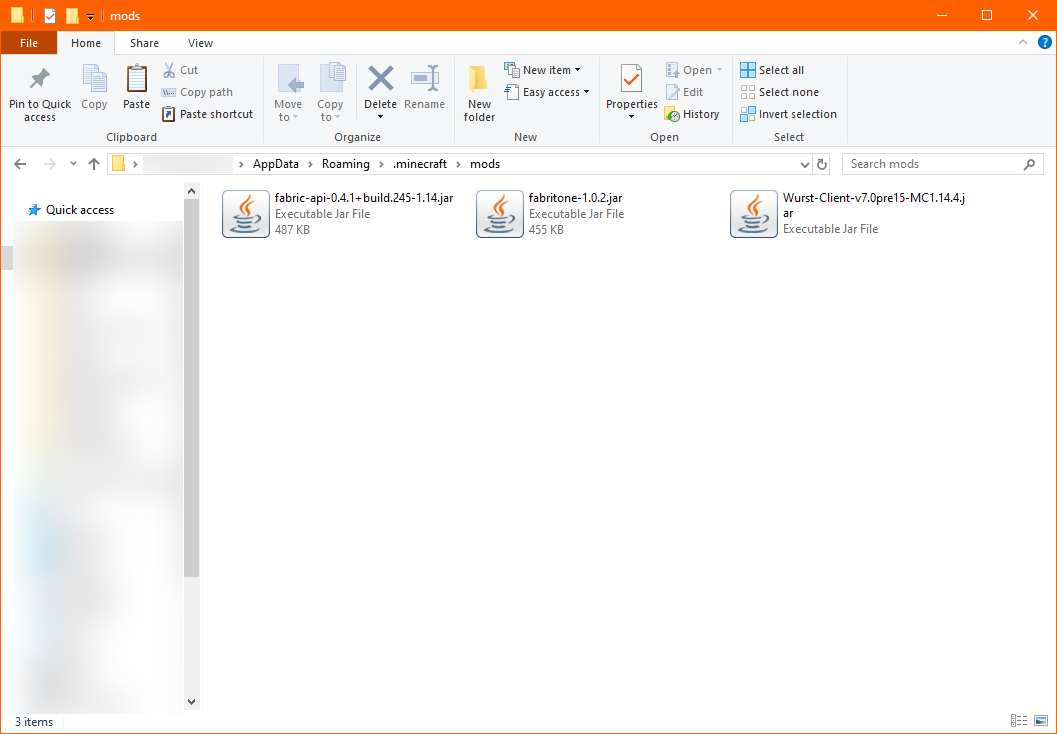
Task: Click Invert selection
Action: [x=788, y=115]
